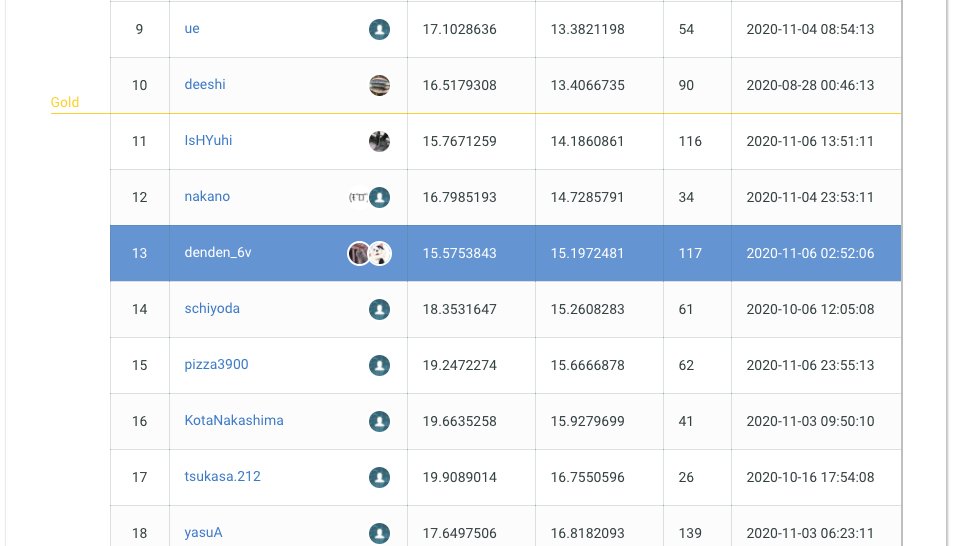The width and height of the screenshot is (975, 546).
Task: Select score 15.9279699 in KotaNakashima's row
Action: (588, 421)
